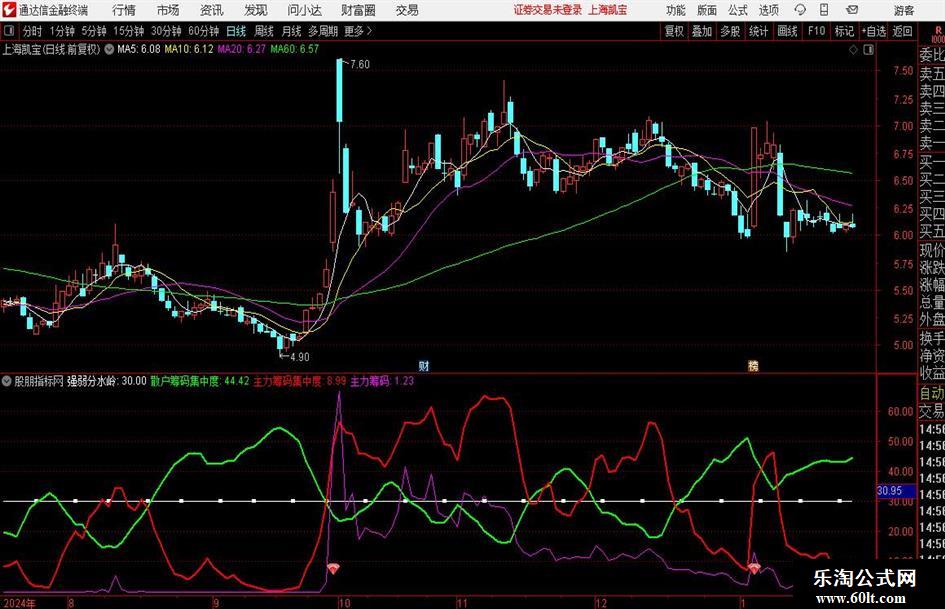Open the 版面 menu
The height and width of the screenshot is (609, 945).
(x=706, y=10)
